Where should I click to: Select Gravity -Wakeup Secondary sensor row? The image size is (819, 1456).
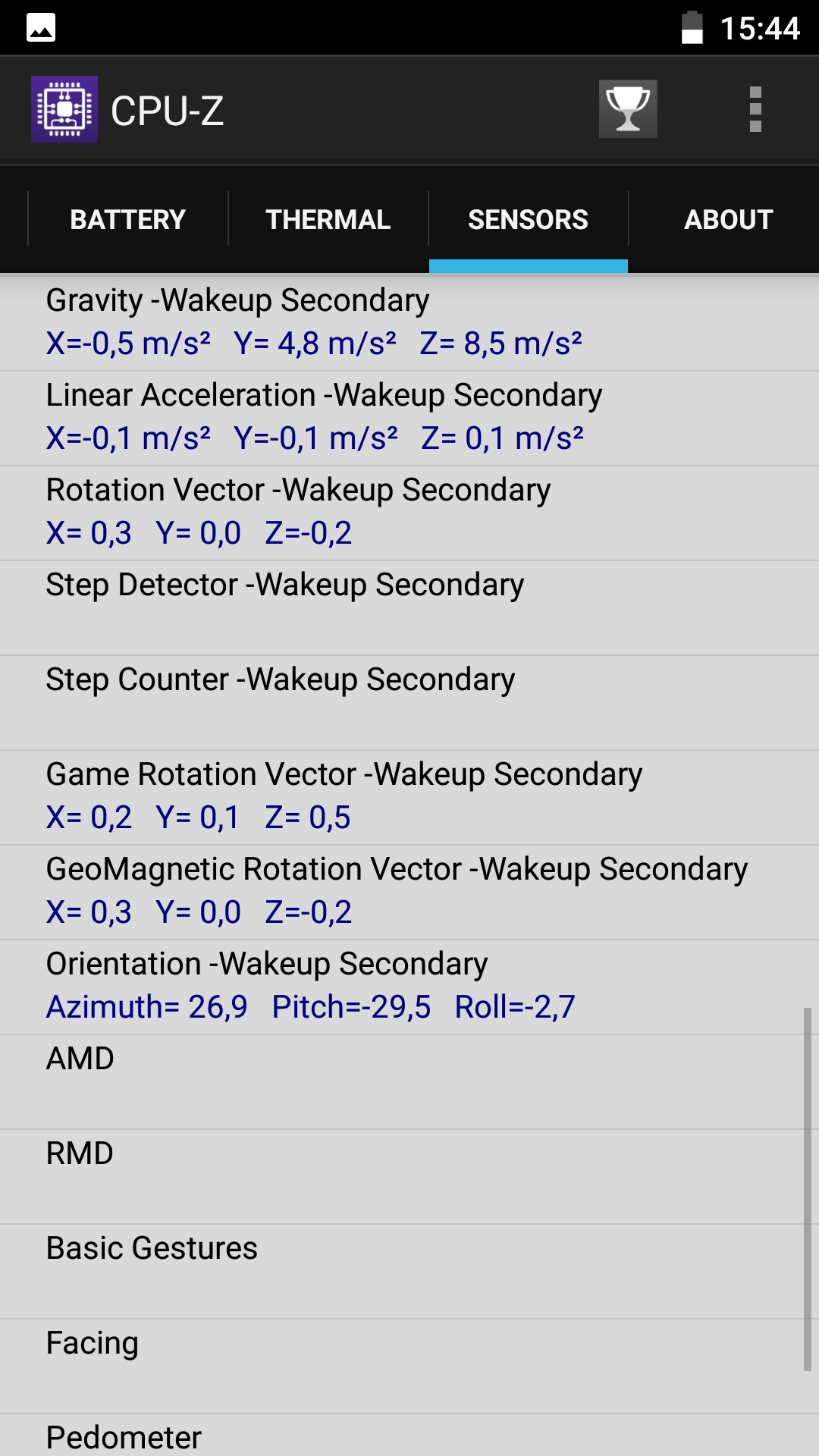tap(409, 324)
